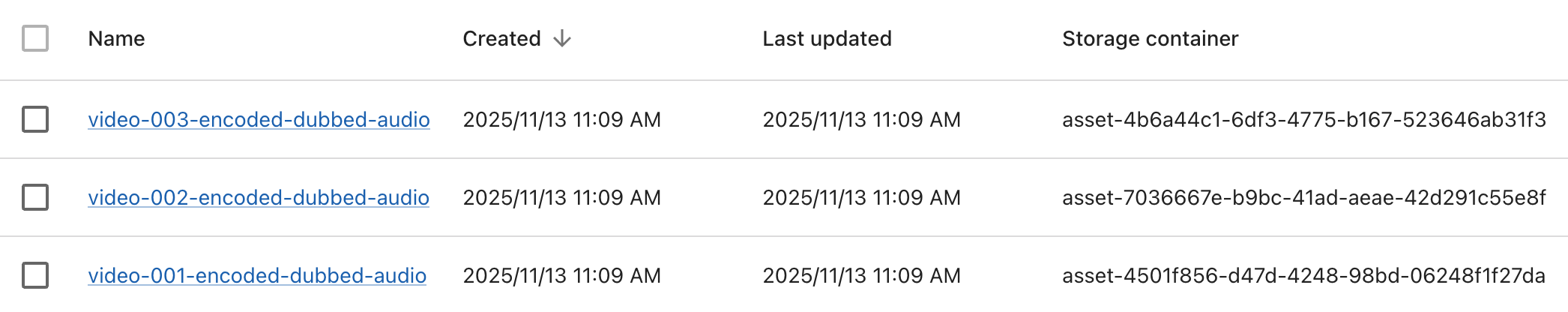Click the descending sort arrow beside Created
This screenshot has height=312, width=1568.
[562, 39]
